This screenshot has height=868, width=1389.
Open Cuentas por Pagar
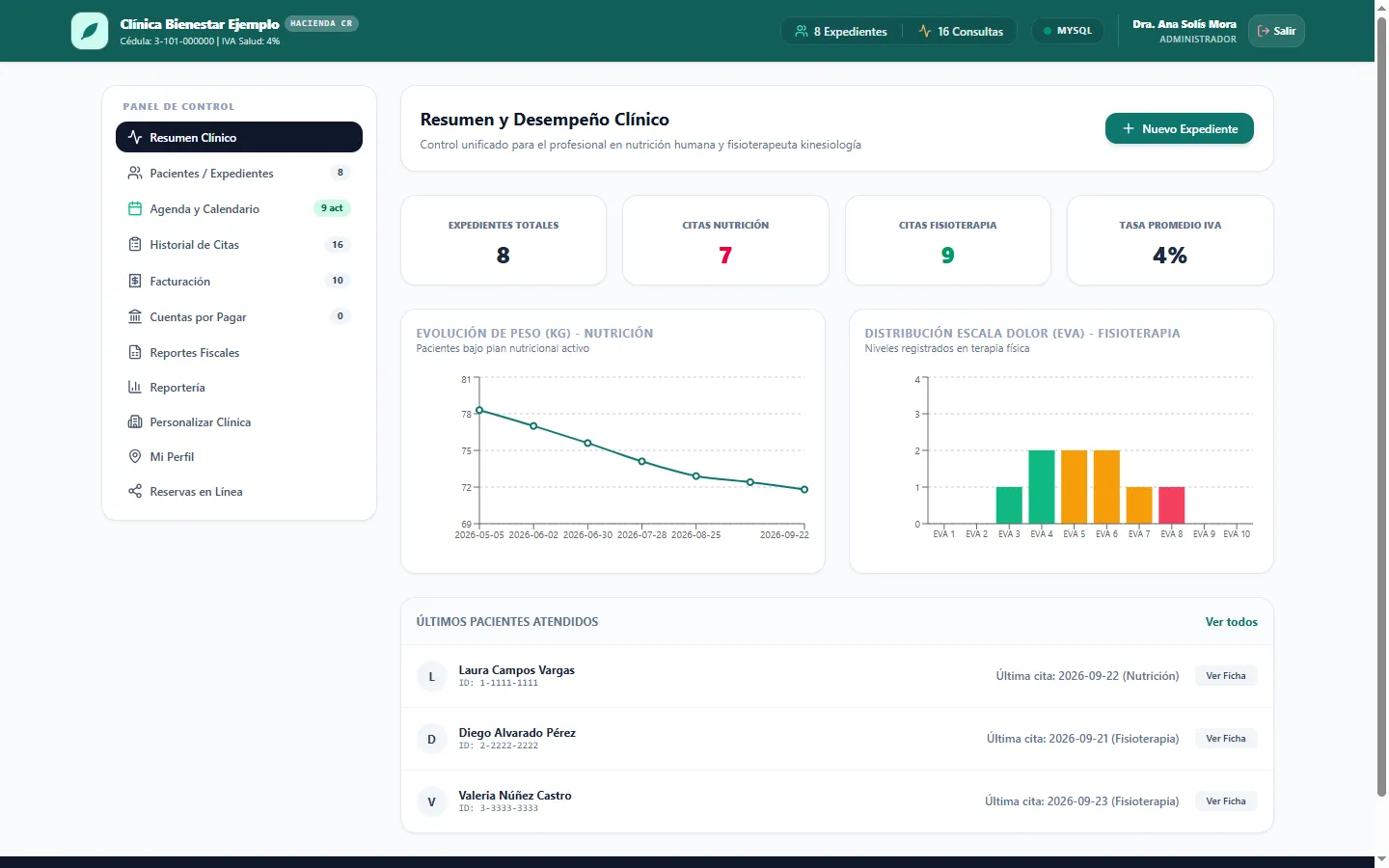[x=239, y=316]
